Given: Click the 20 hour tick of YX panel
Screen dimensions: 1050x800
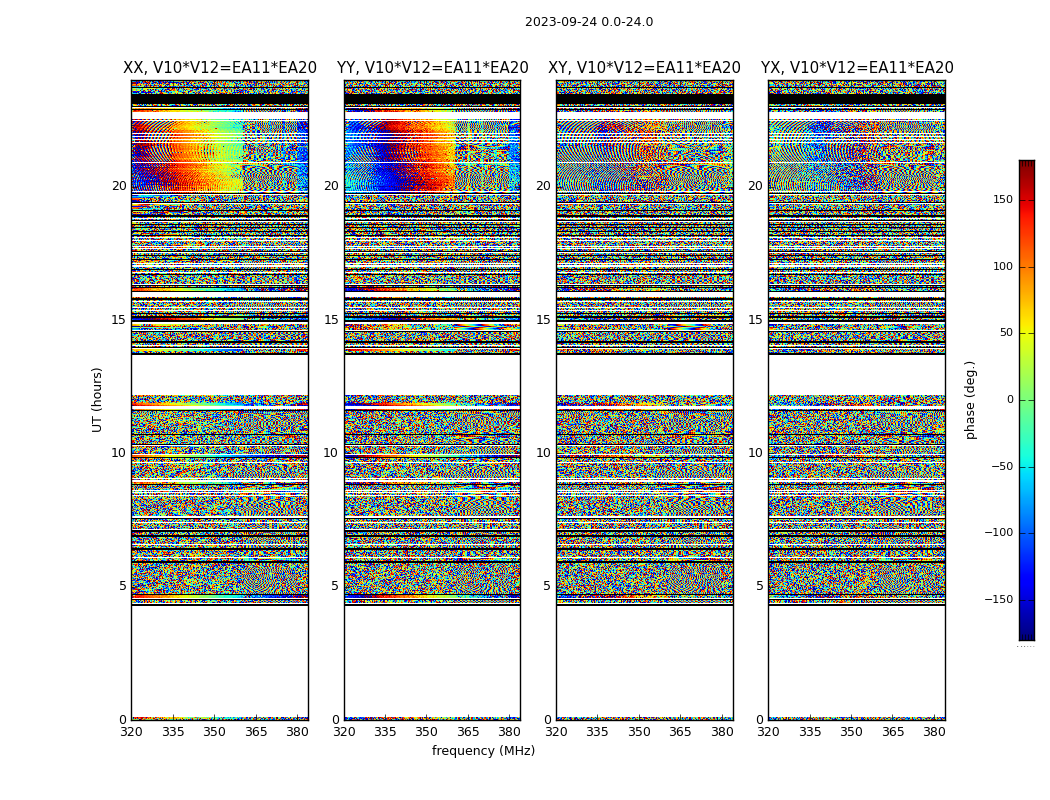Looking at the screenshot, I should [756, 186].
